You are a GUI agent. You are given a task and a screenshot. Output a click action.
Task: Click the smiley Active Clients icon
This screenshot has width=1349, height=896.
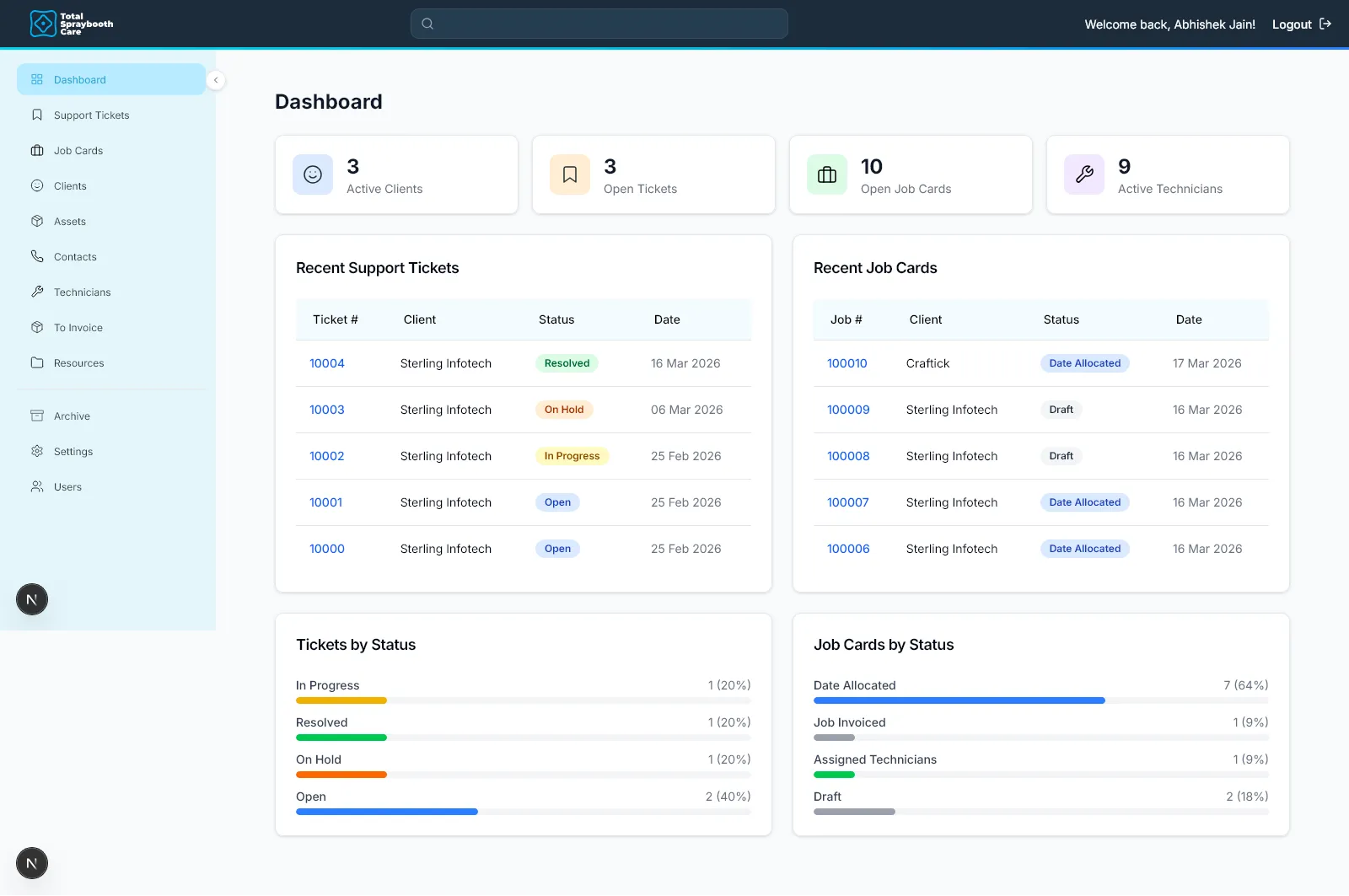click(313, 174)
